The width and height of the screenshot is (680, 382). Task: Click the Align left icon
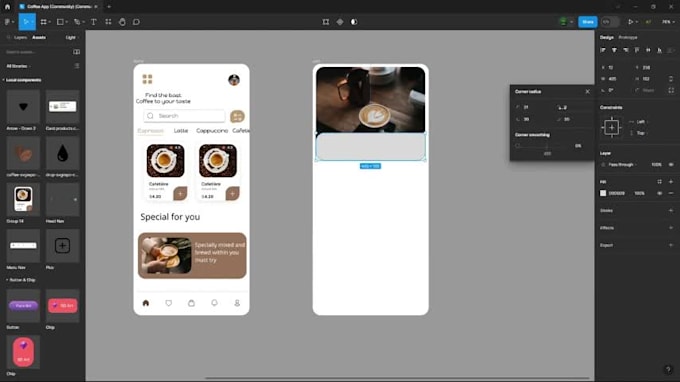tap(603, 50)
